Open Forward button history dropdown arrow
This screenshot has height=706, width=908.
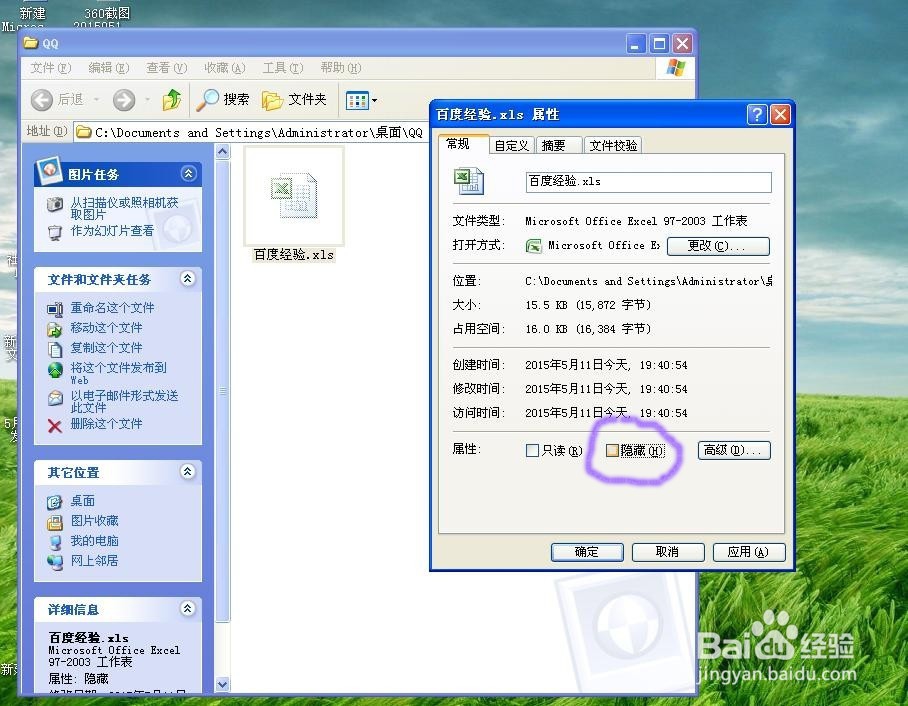click(x=148, y=100)
